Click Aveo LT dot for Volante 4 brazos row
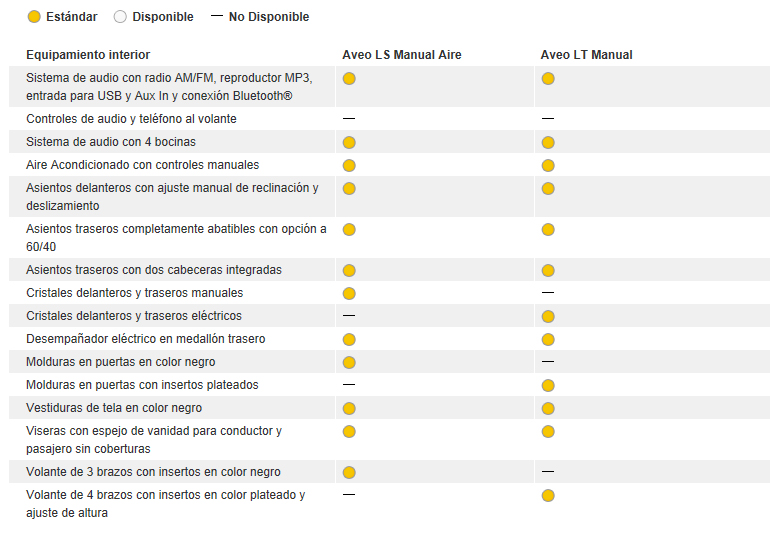This screenshot has height=536, width=770. [548, 495]
